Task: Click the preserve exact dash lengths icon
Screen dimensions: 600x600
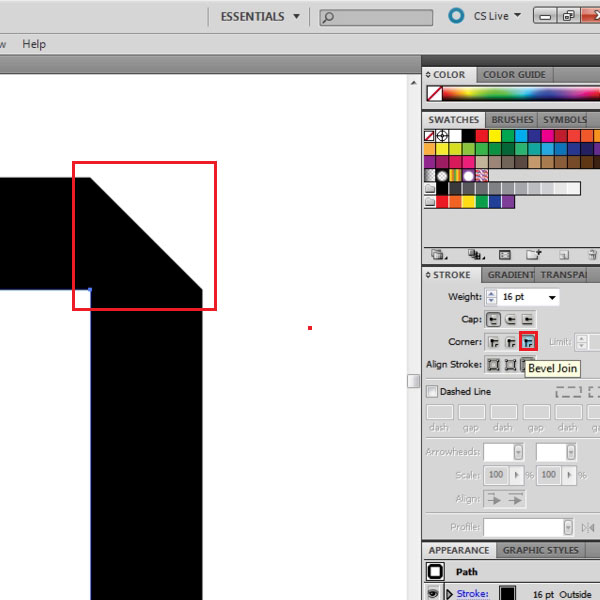Action: pyautogui.click(x=569, y=392)
